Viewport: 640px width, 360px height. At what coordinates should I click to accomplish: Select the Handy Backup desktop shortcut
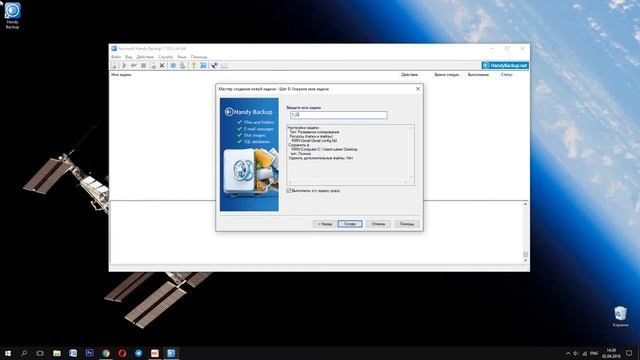pyautogui.click(x=12, y=16)
